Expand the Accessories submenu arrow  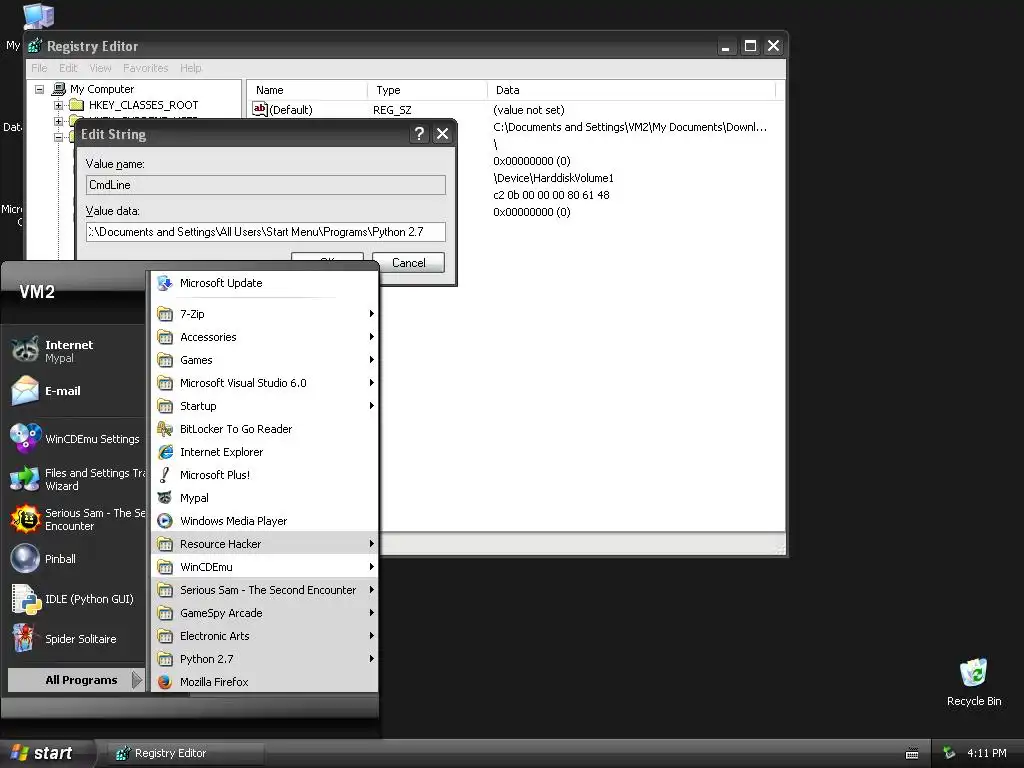(x=372, y=337)
